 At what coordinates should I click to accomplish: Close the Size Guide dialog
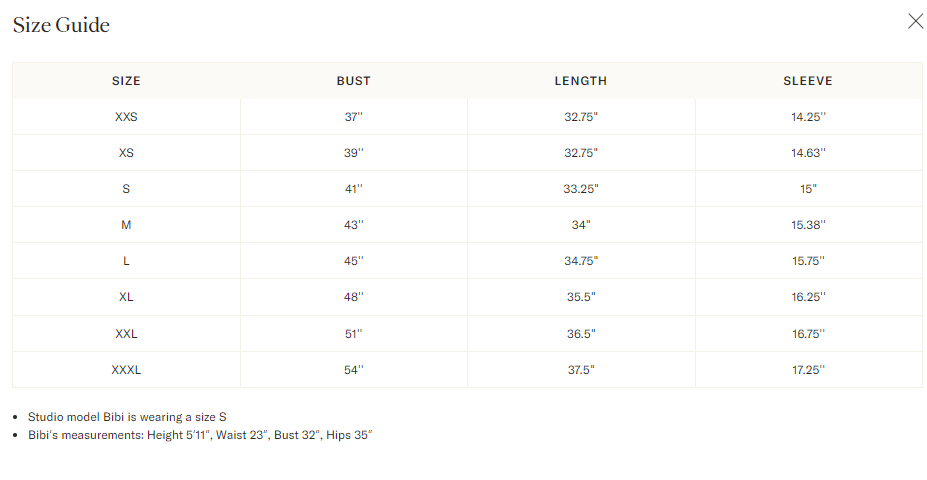pos(915,22)
